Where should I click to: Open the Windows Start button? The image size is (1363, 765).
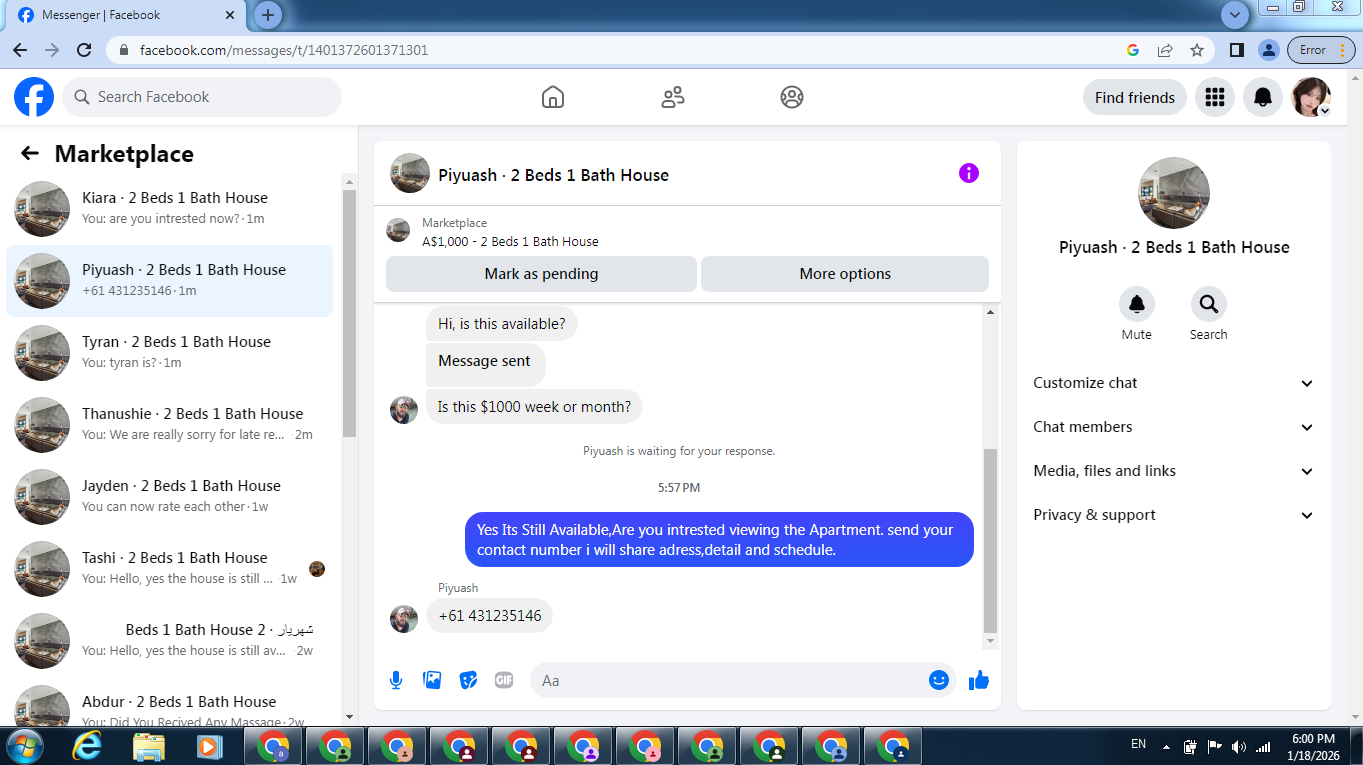pyautogui.click(x=23, y=746)
